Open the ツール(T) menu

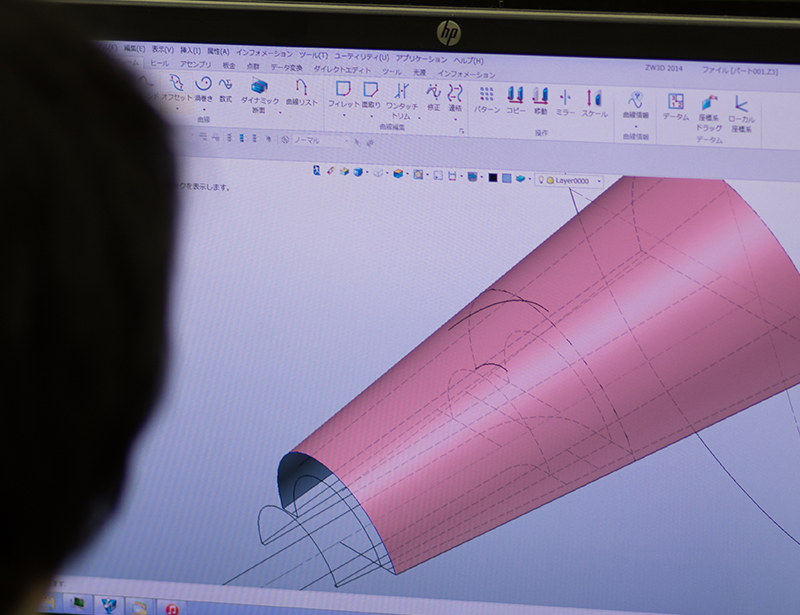click(314, 55)
